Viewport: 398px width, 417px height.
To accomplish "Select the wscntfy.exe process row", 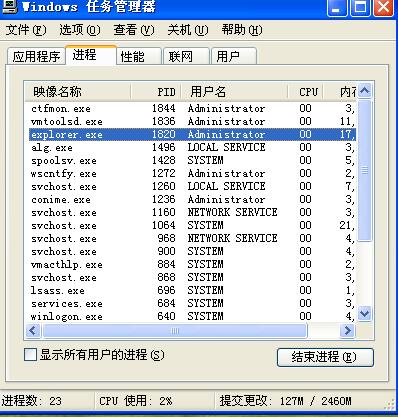I will 192,173.
